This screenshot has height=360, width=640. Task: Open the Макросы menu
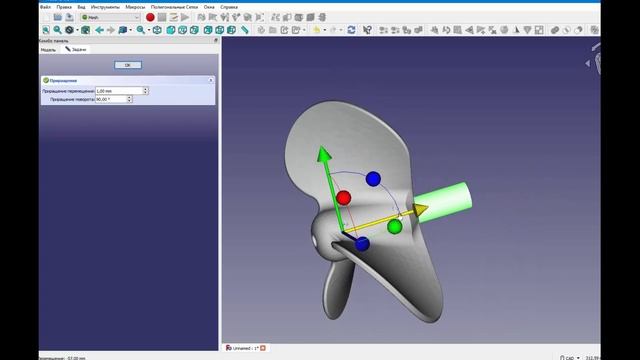pyautogui.click(x=135, y=7)
